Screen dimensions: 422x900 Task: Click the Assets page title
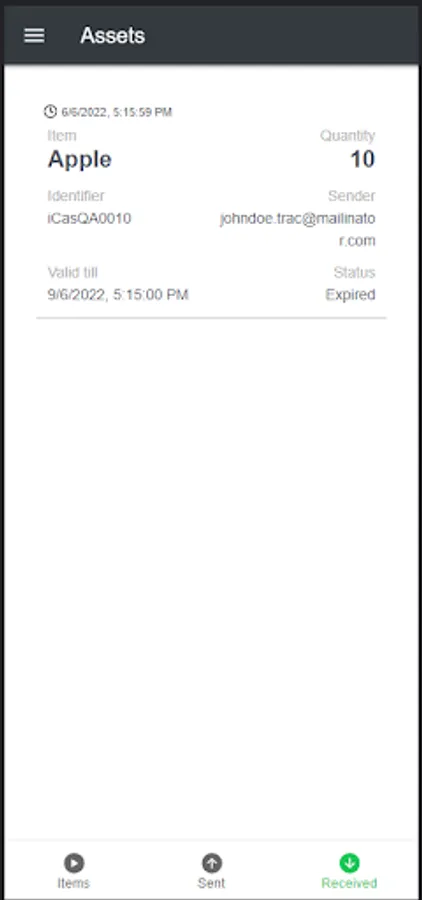[x=113, y=36]
